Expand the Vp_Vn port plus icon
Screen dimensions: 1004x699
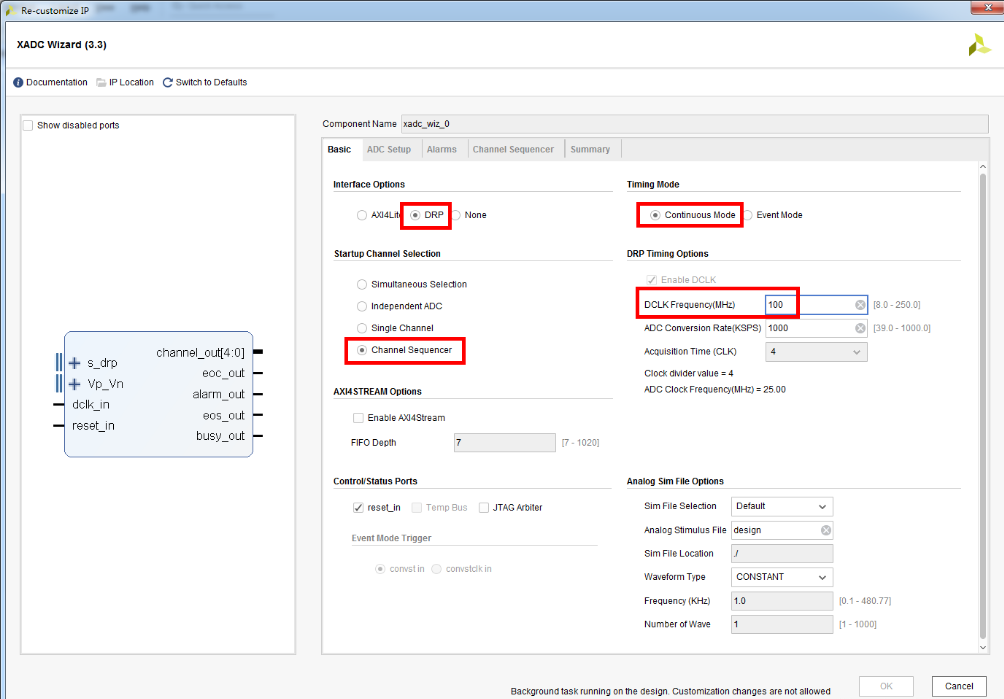[x=75, y=384]
